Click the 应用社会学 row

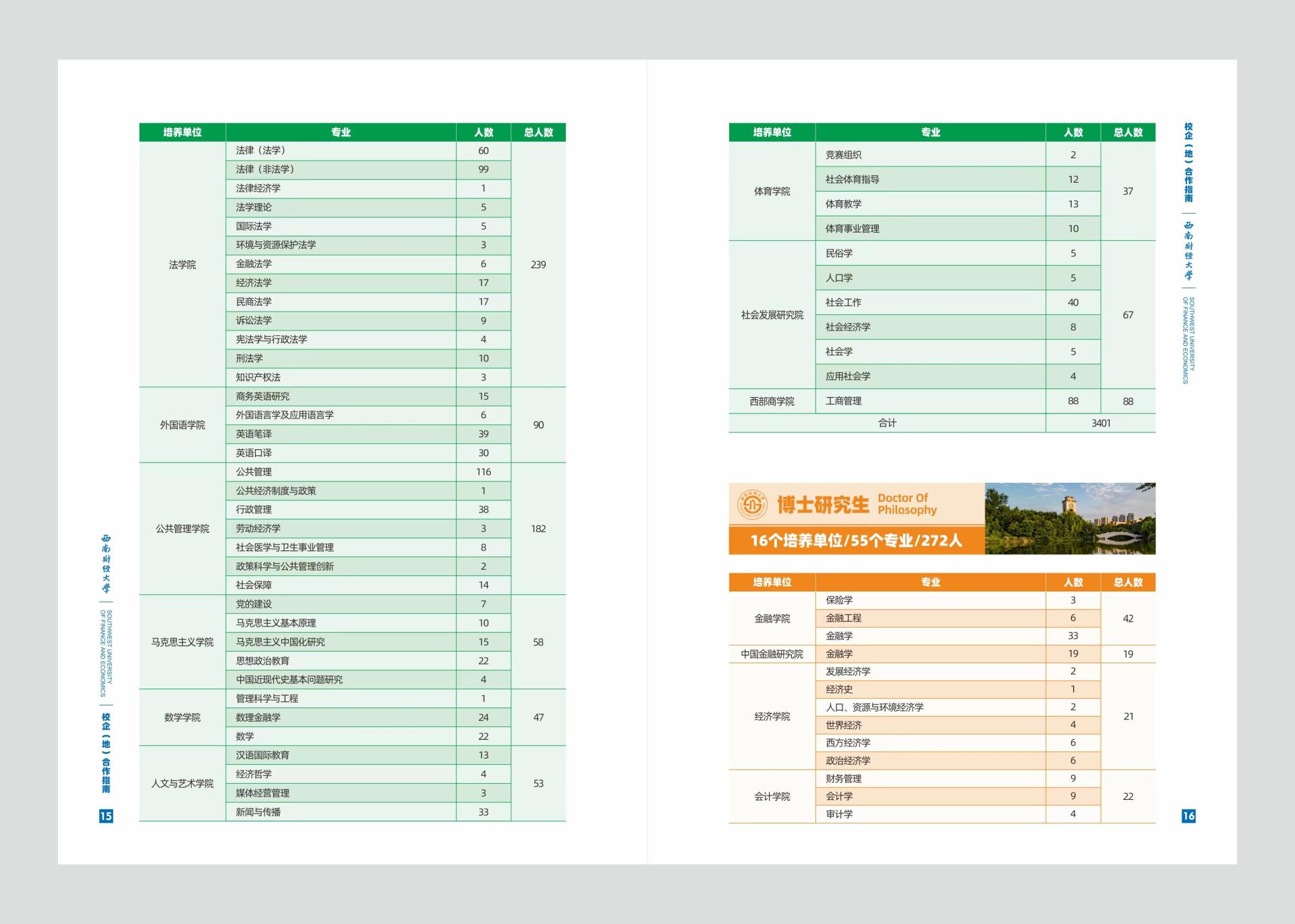pyautogui.click(x=958, y=376)
